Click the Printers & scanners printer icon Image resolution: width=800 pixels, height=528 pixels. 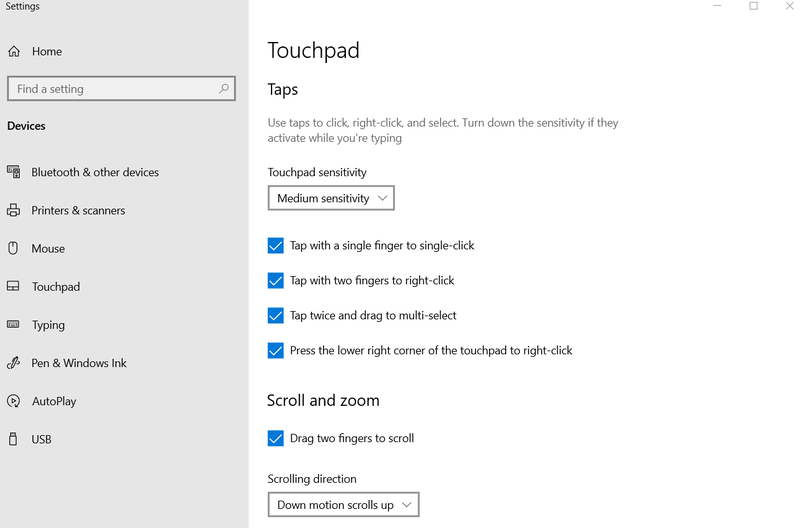[14, 210]
